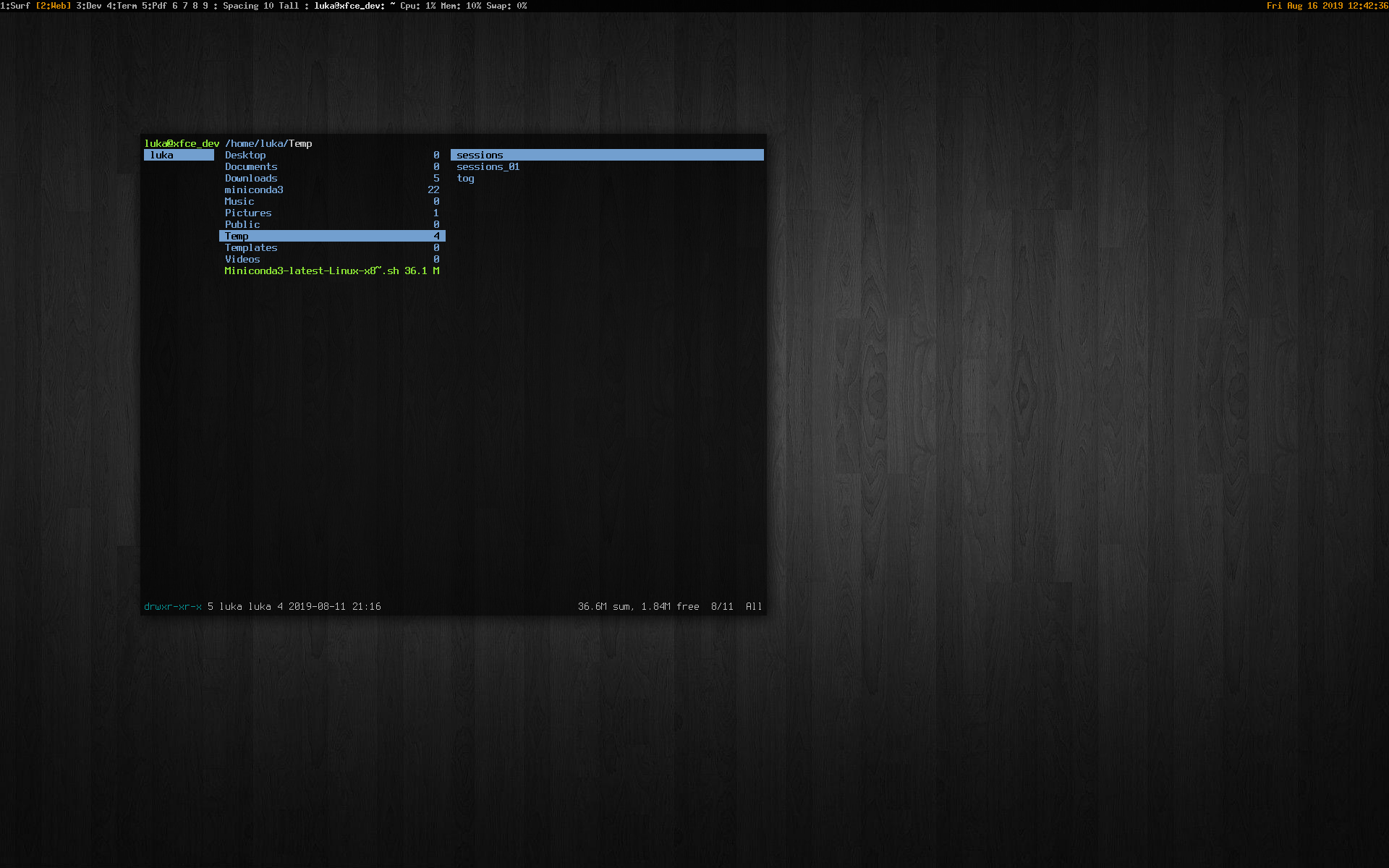Screen dimensions: 1389x868
Task: Click the Pictures folder entry
Action: 247,213
